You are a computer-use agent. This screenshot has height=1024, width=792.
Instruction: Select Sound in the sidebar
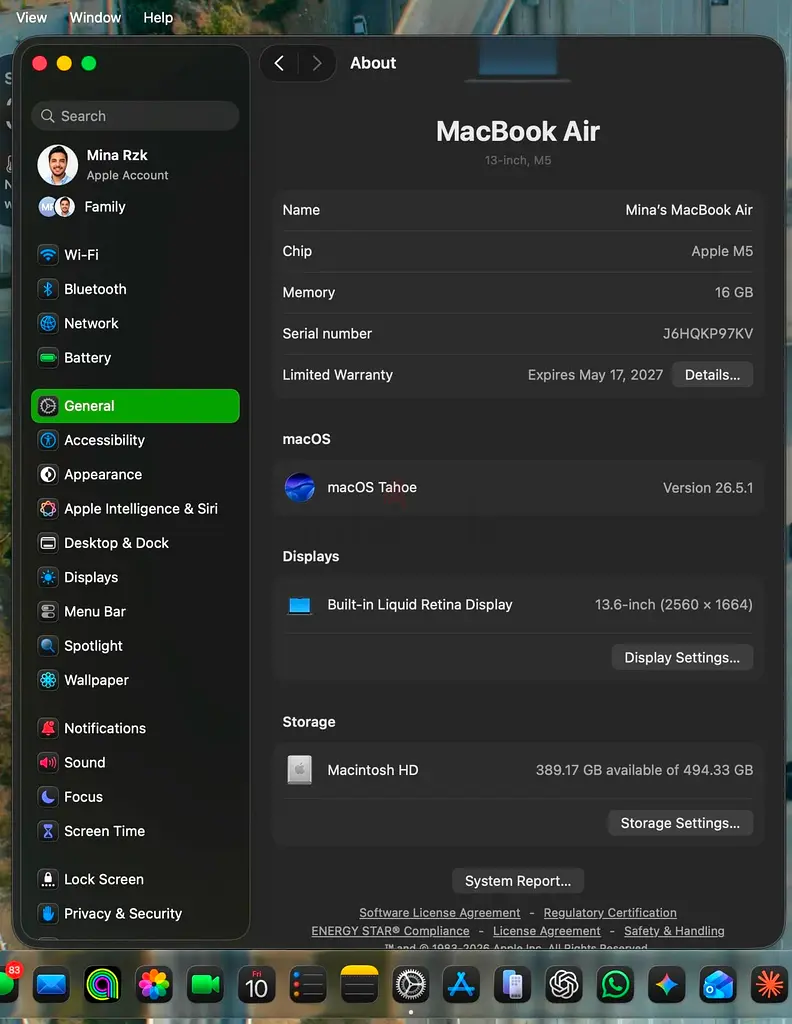pyautogui.click(x=135, y=762)
